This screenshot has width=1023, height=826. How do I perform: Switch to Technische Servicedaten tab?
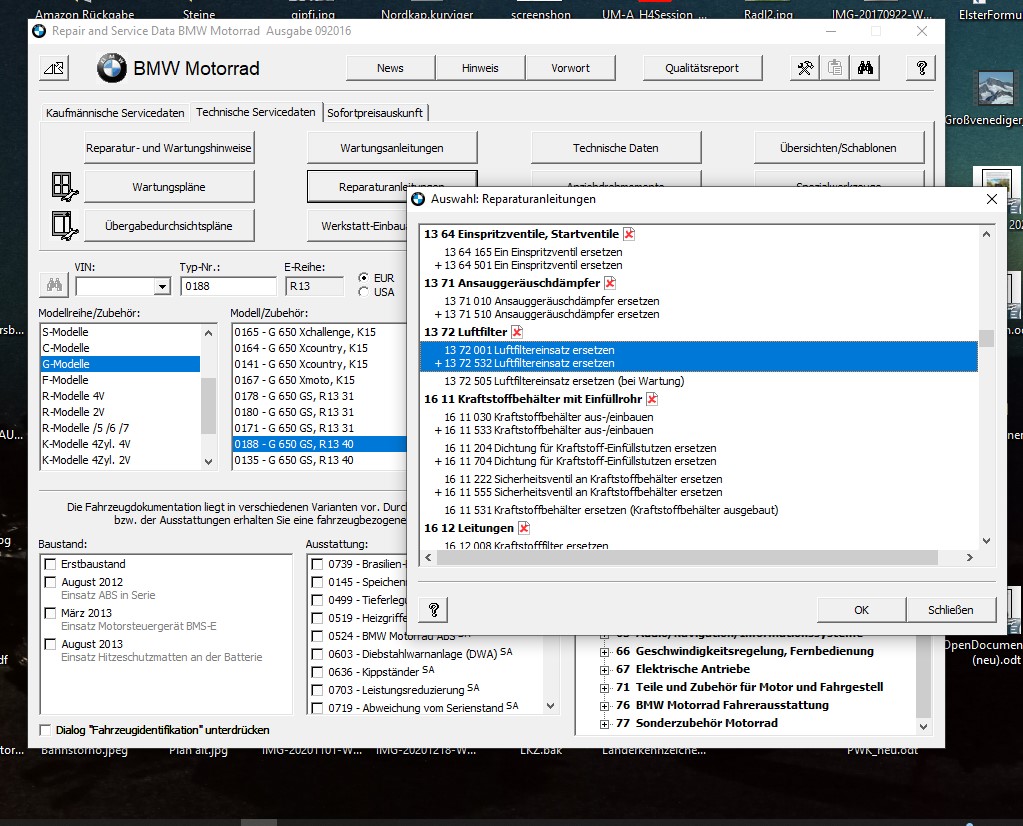[x=256, y=112]
